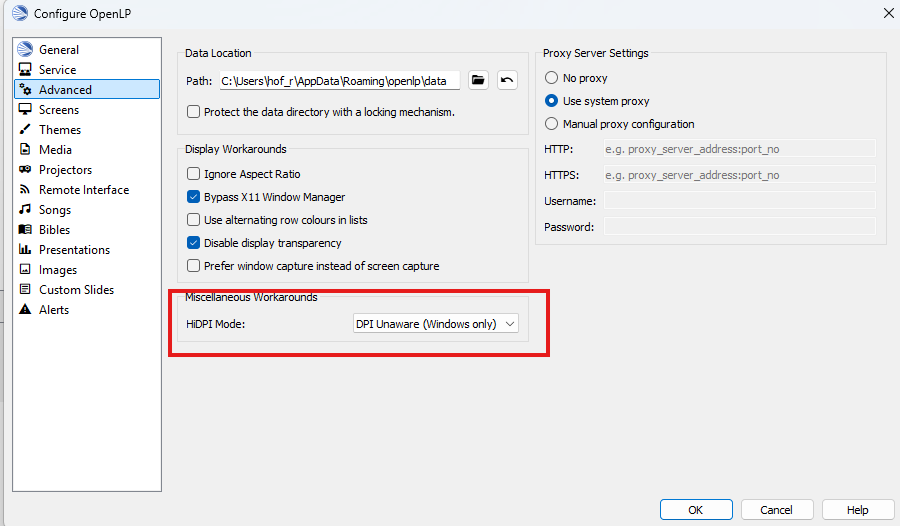Select the Songs music note icon
The height and width of the screenshot is (526, 900).
[26, 210]
